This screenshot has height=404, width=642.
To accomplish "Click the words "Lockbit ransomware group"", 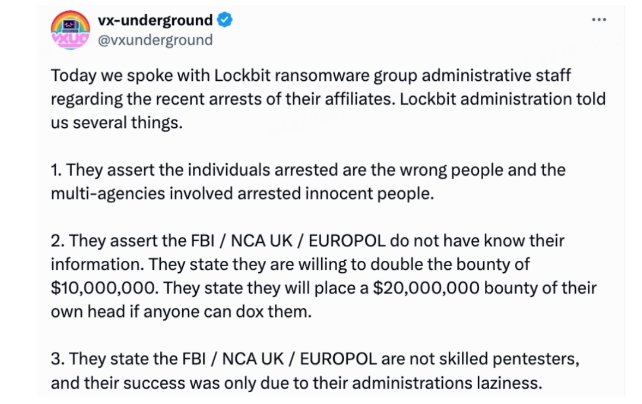I will [315, 76].
